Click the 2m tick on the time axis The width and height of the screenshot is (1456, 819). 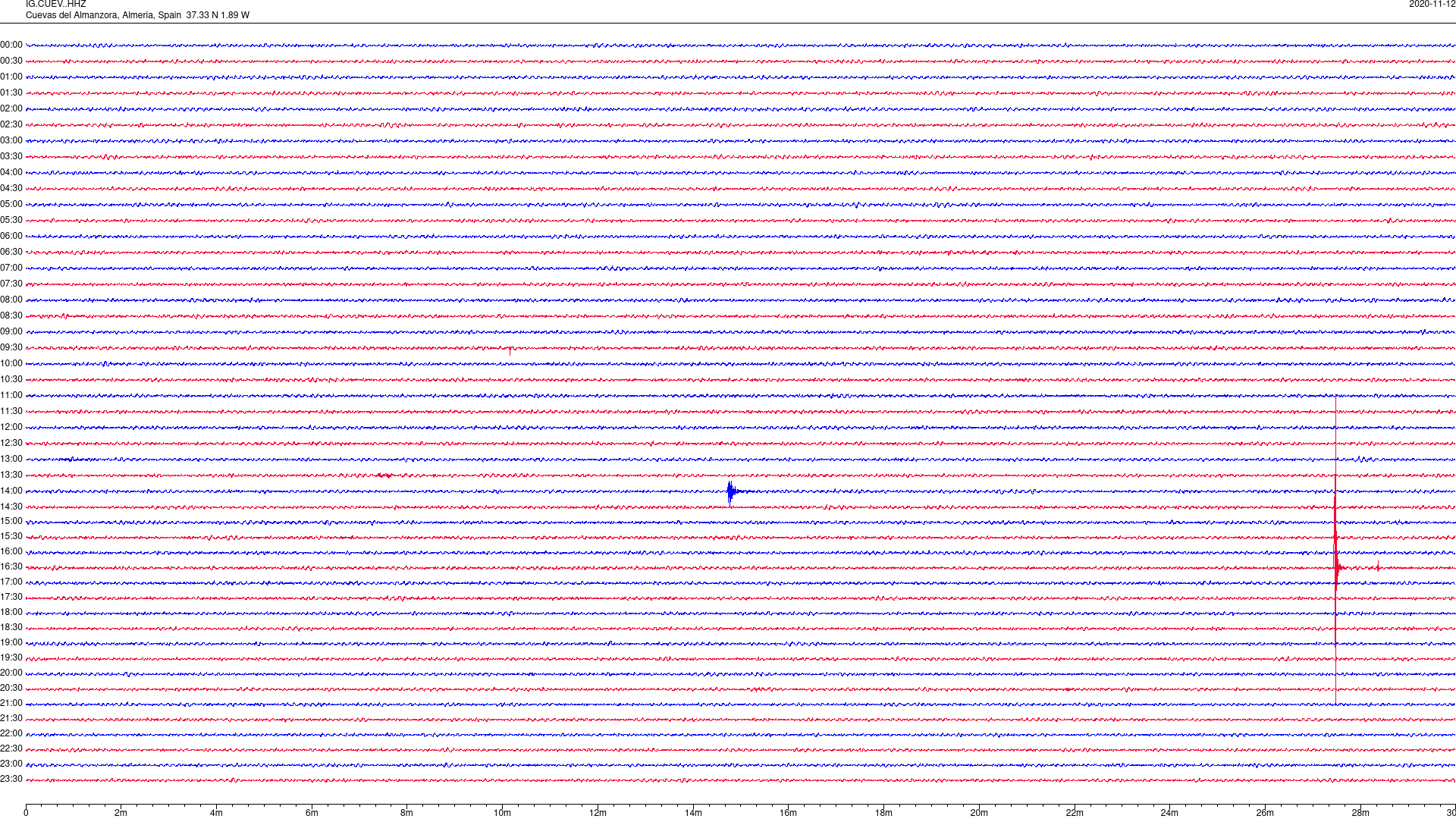(121, 813)
